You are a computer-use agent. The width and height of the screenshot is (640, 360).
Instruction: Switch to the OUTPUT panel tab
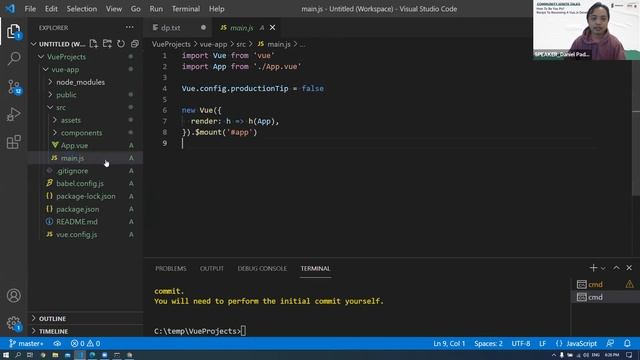click(211, 268)
